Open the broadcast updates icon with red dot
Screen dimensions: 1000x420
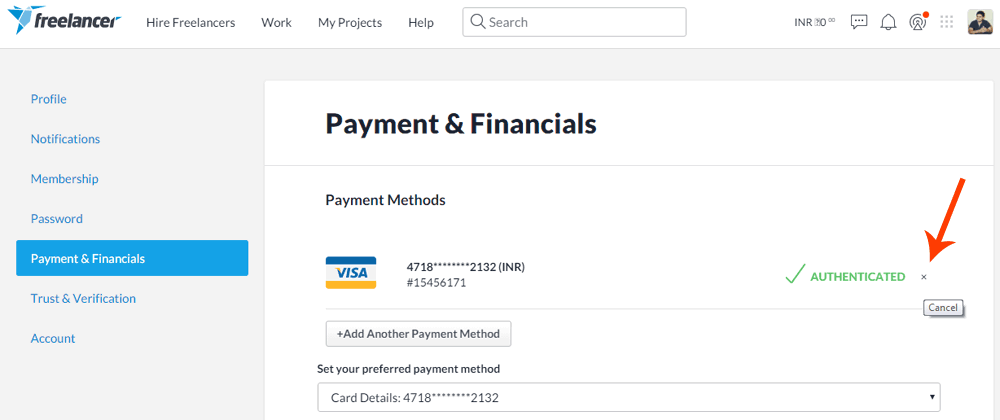918,22
